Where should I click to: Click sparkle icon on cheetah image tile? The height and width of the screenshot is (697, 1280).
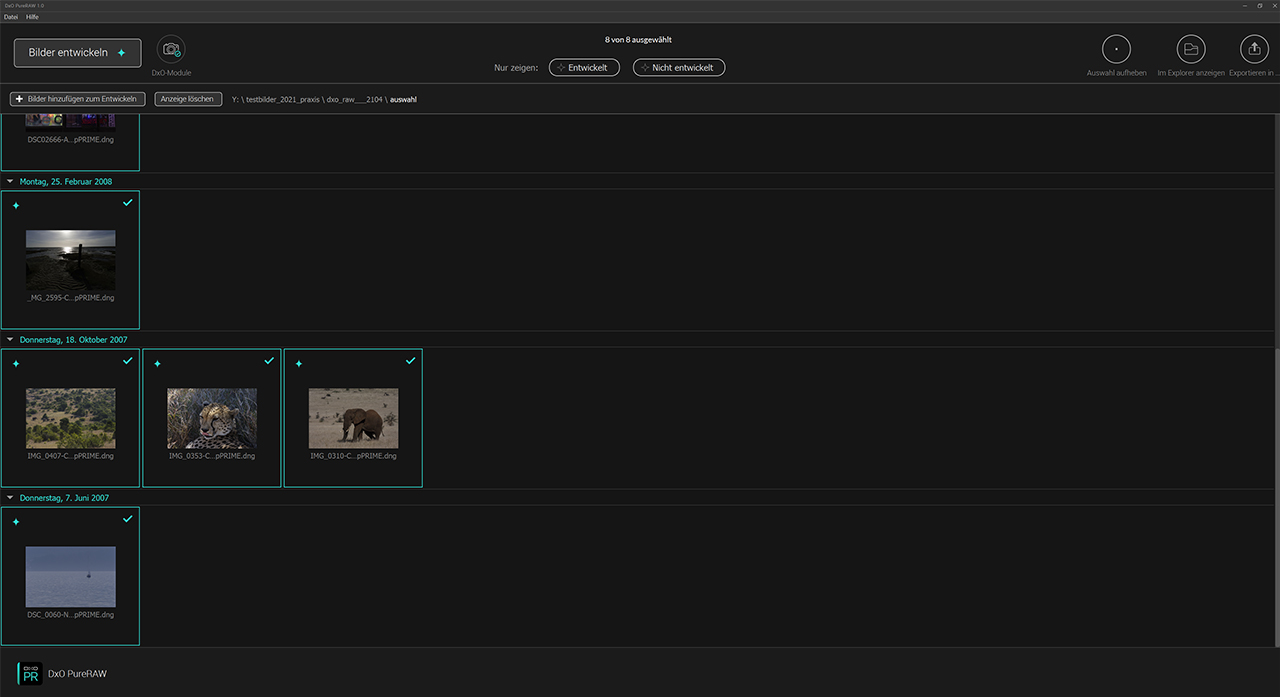click(x=157, y=364)
